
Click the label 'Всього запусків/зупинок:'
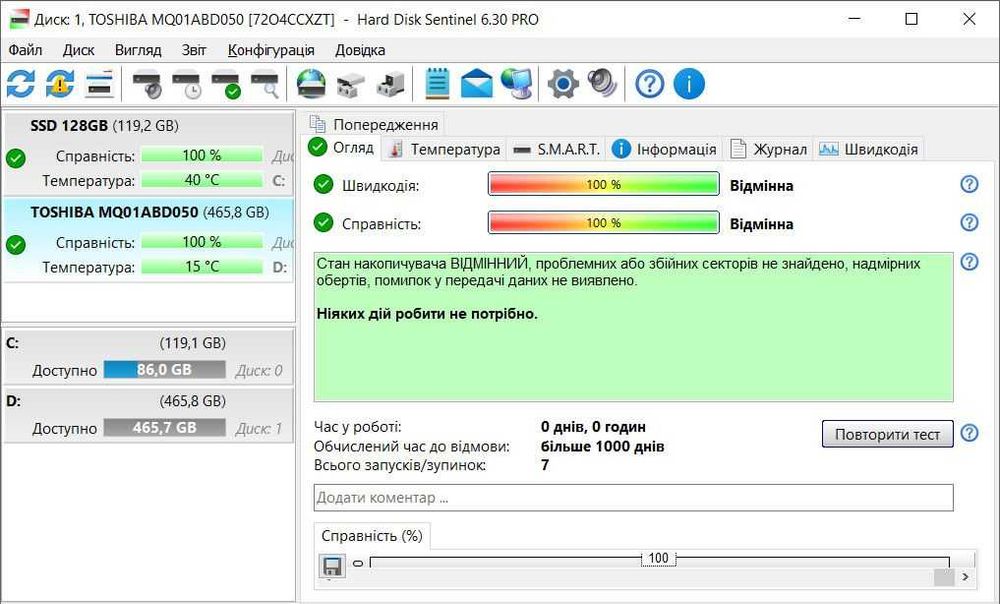tap(400, 465)
